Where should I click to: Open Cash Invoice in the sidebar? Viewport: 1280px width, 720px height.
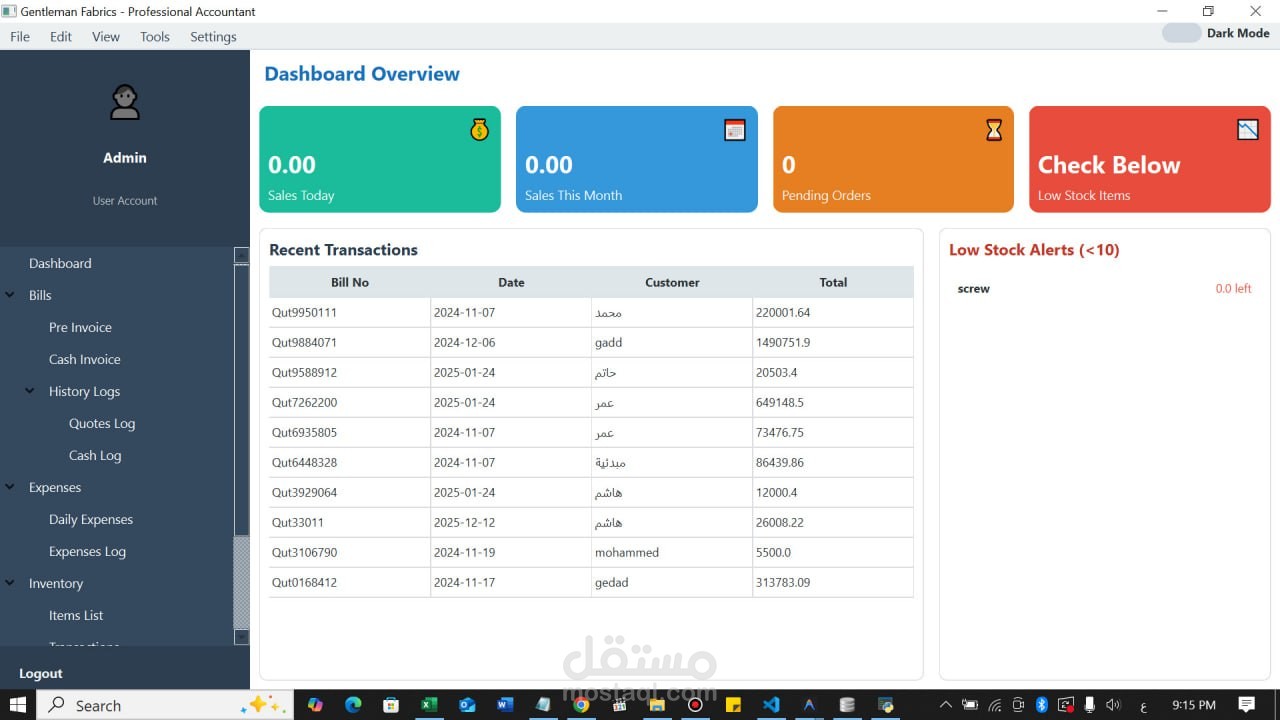(x=85, y=359)
